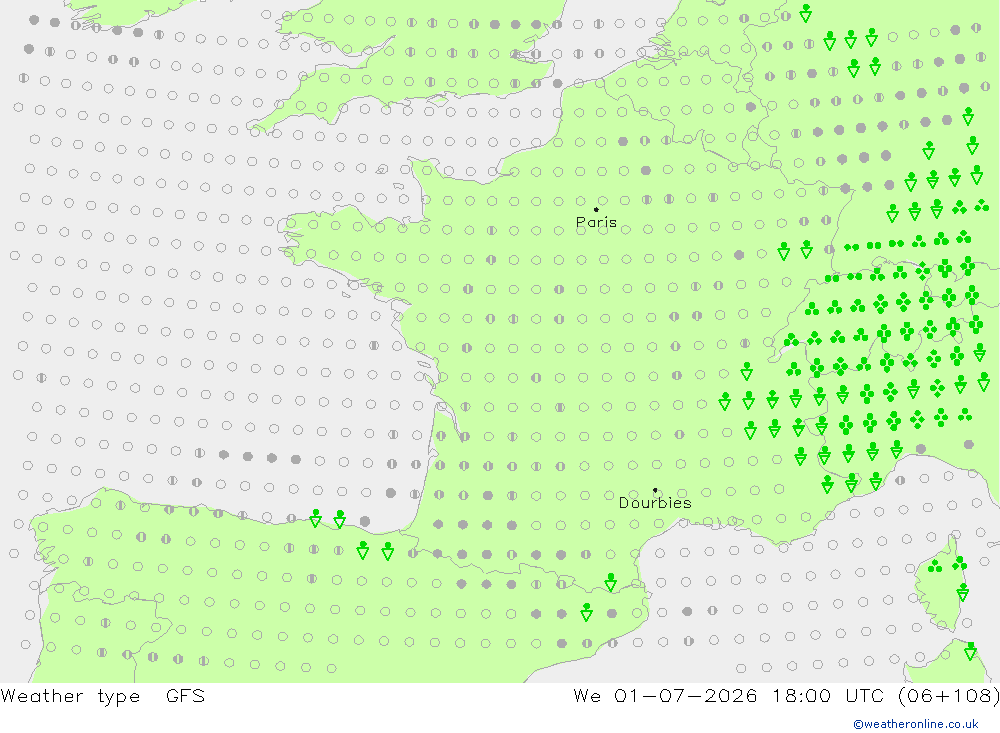
Task: Click the Dourbies location label
Action: click(x=655, y=503)
